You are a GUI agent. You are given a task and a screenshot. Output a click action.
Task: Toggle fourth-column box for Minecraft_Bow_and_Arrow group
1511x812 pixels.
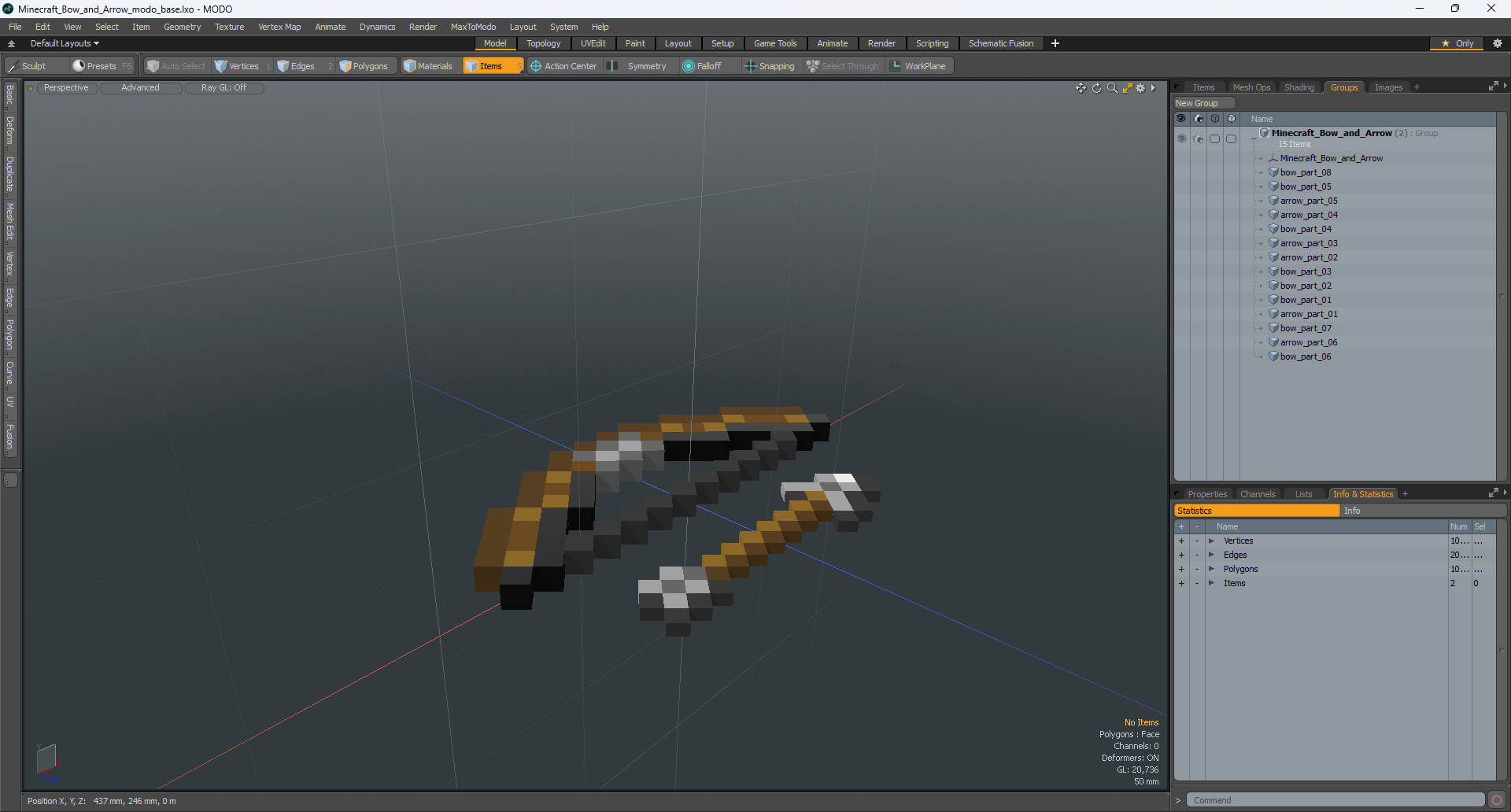(1232, 138)
